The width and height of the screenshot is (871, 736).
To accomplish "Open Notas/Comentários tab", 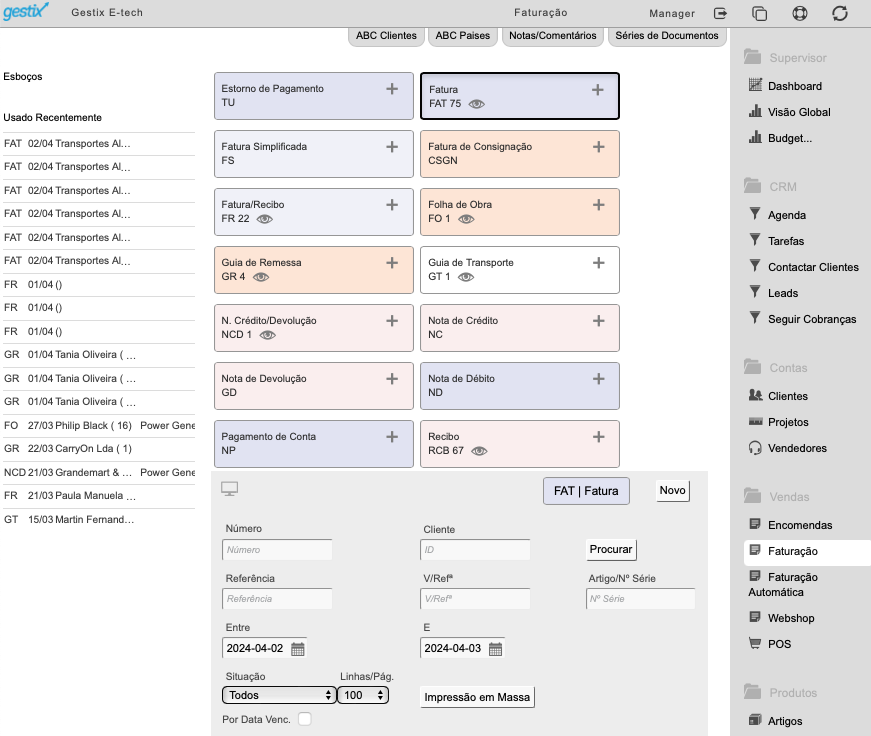I will point(553,36).
